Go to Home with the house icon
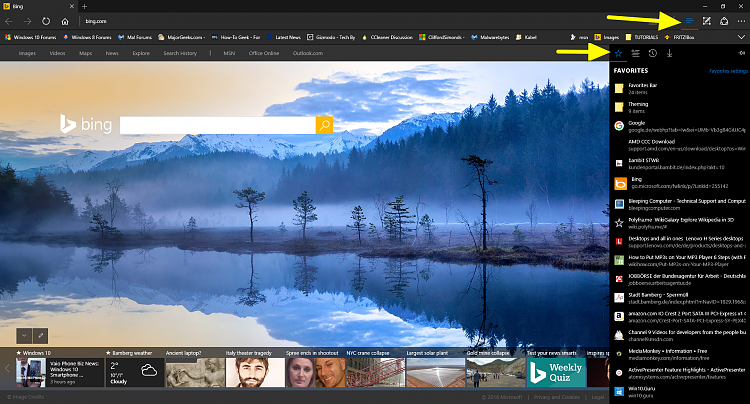 (65, 21)
